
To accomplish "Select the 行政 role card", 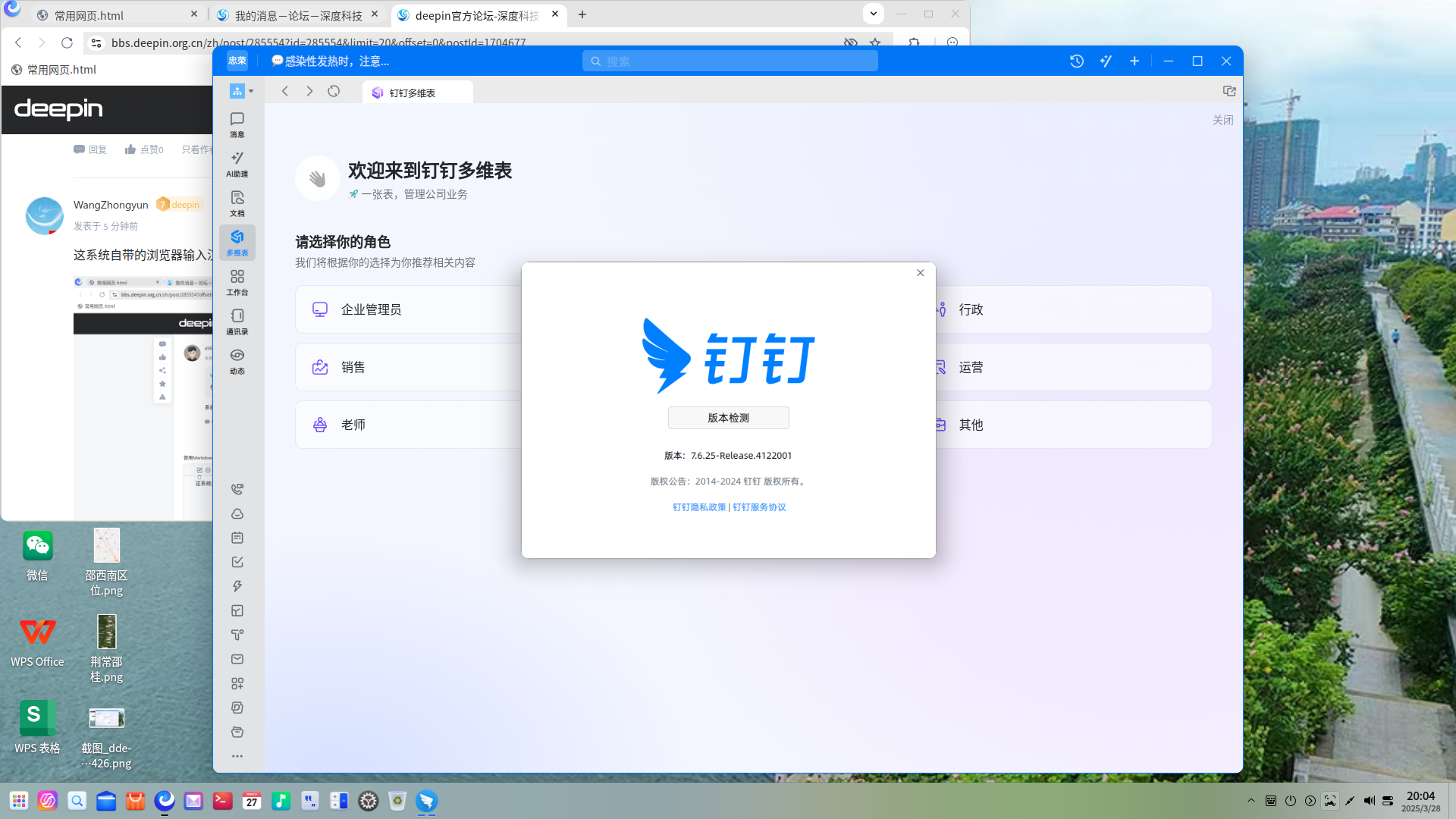I will click(x=1074, y=309).
